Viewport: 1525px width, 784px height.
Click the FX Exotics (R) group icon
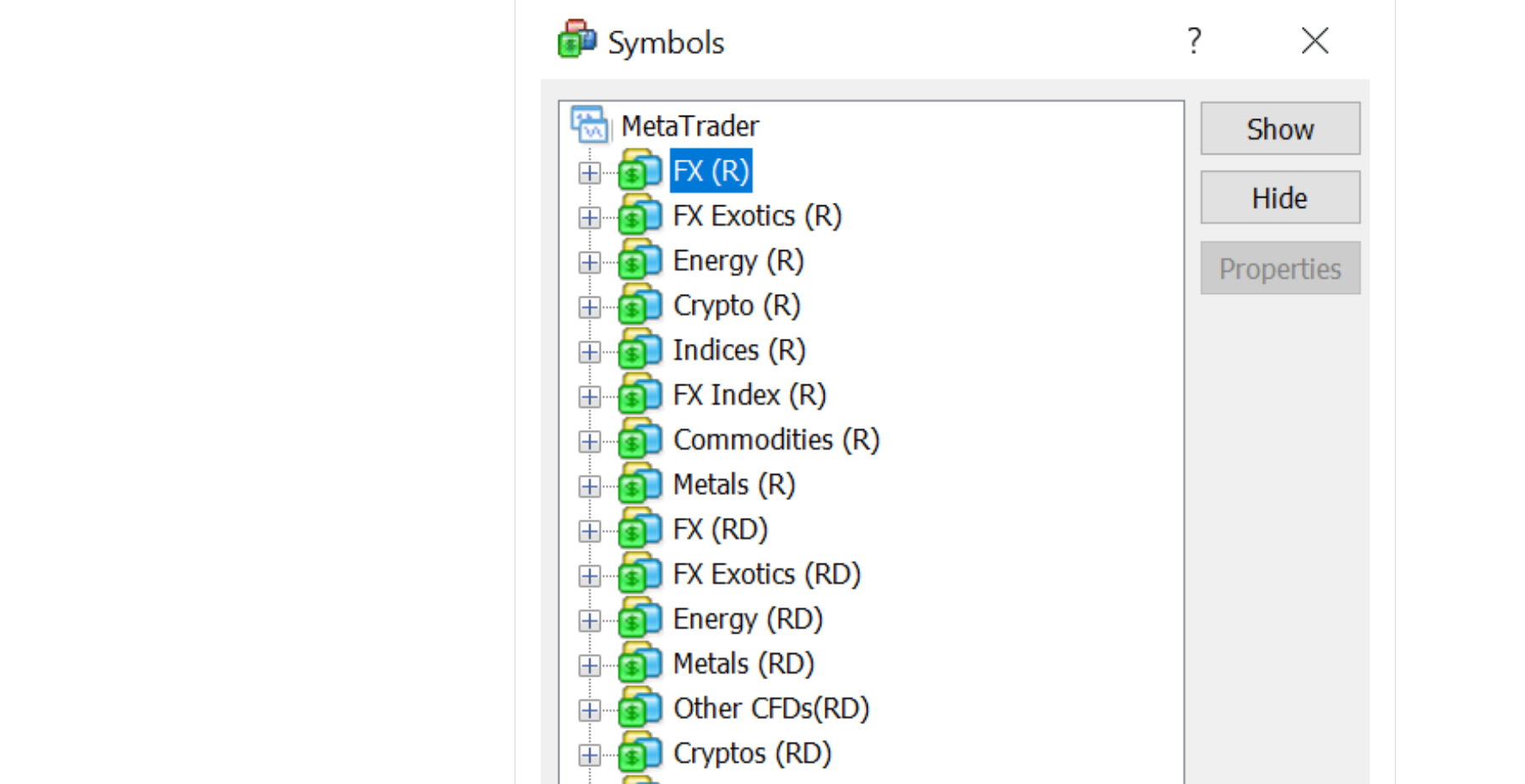pos(640,215)
